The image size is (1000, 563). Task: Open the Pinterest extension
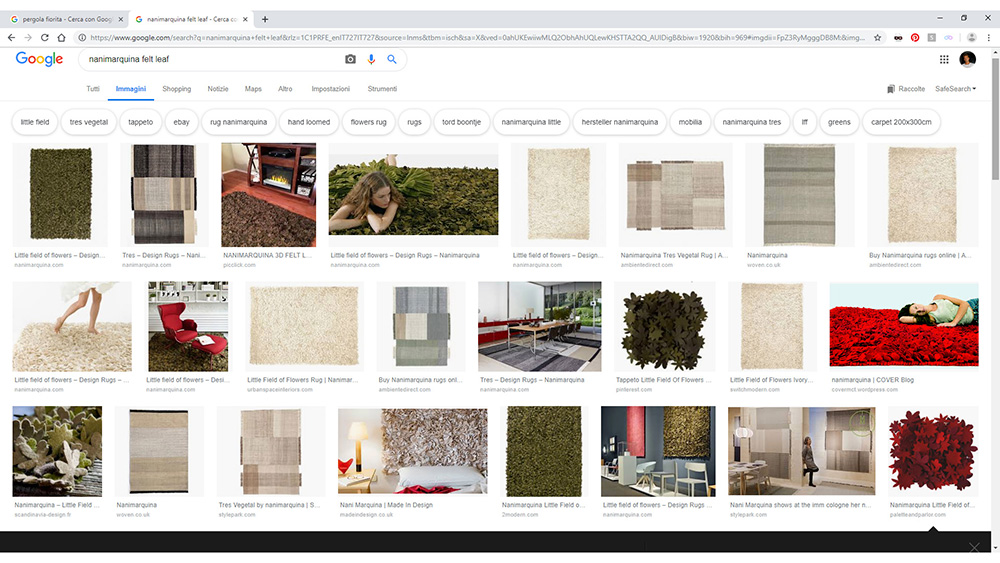(915, 38)
